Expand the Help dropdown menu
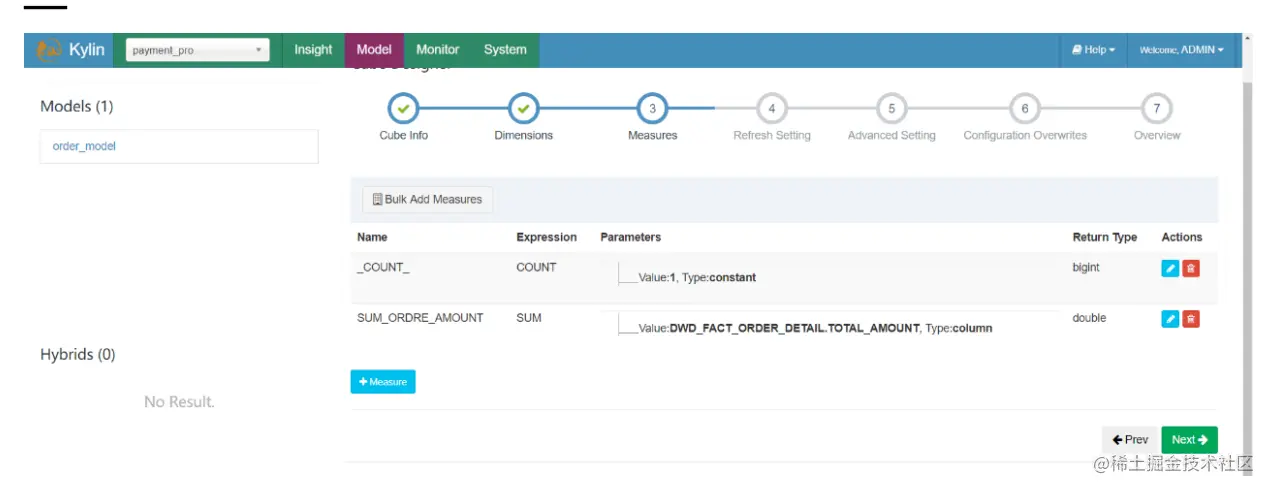1270x490 pixels. tap(1093, 50)
